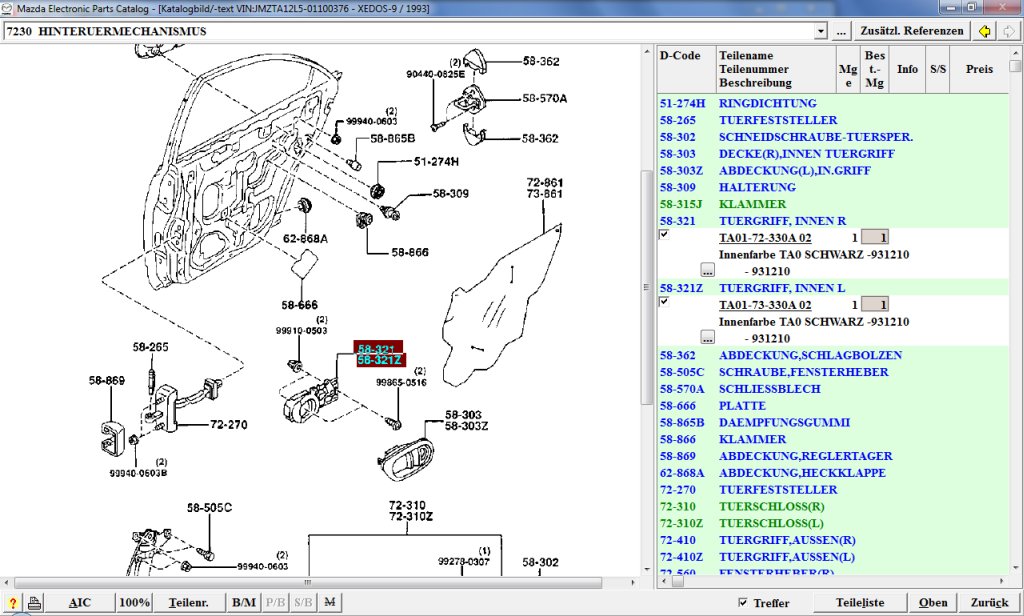Expand details button beside second Innenfarbe row
Image resolution: width=1024 pixels, height=616 pixels.
tap(707, 337)
